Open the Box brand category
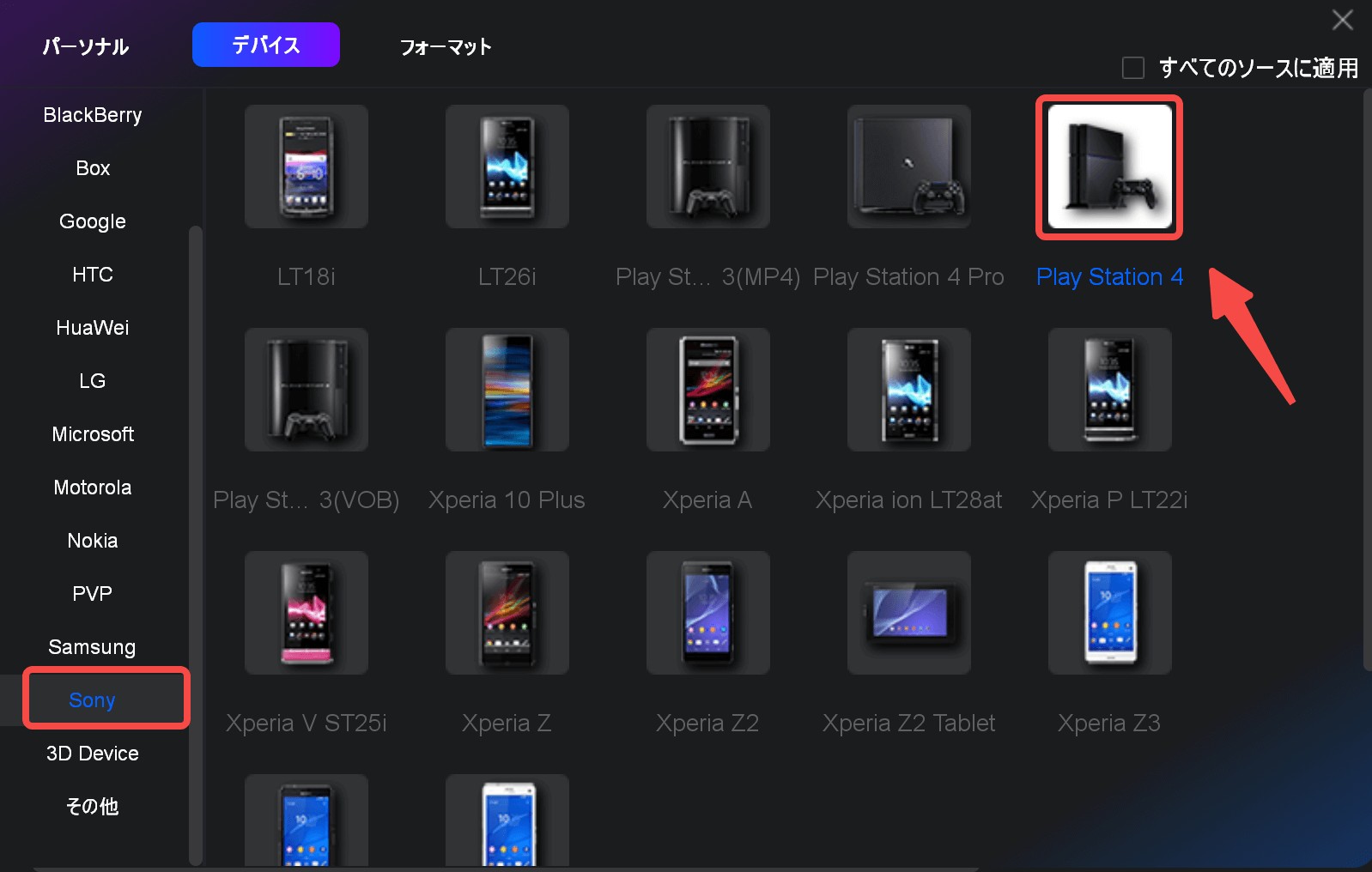 [x=93, y=168]
